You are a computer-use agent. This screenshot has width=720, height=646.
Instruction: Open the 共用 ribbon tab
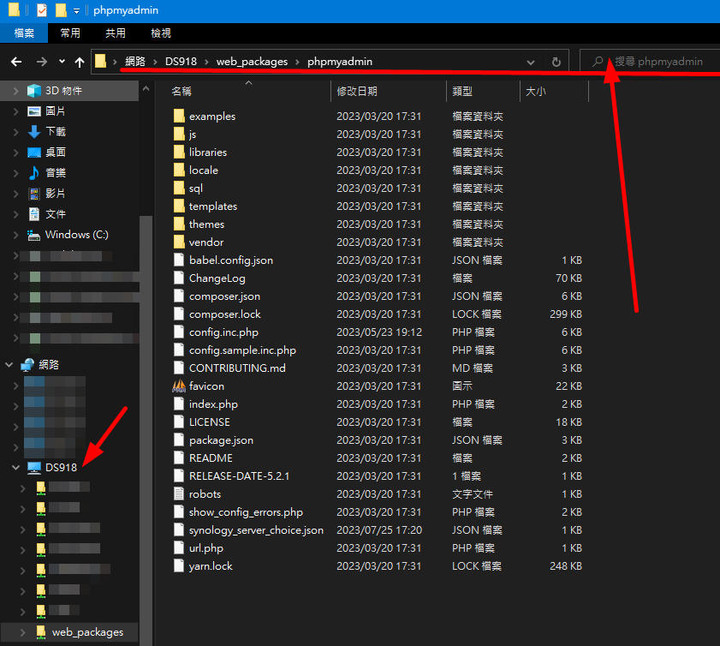(x=115, y=33)
